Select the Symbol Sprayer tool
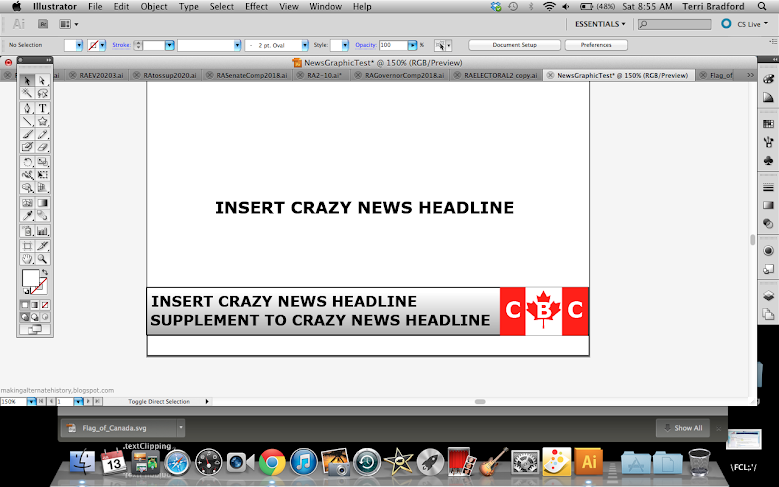The height and width of the screenshot is (487, 779). click(x=27, y=231)
